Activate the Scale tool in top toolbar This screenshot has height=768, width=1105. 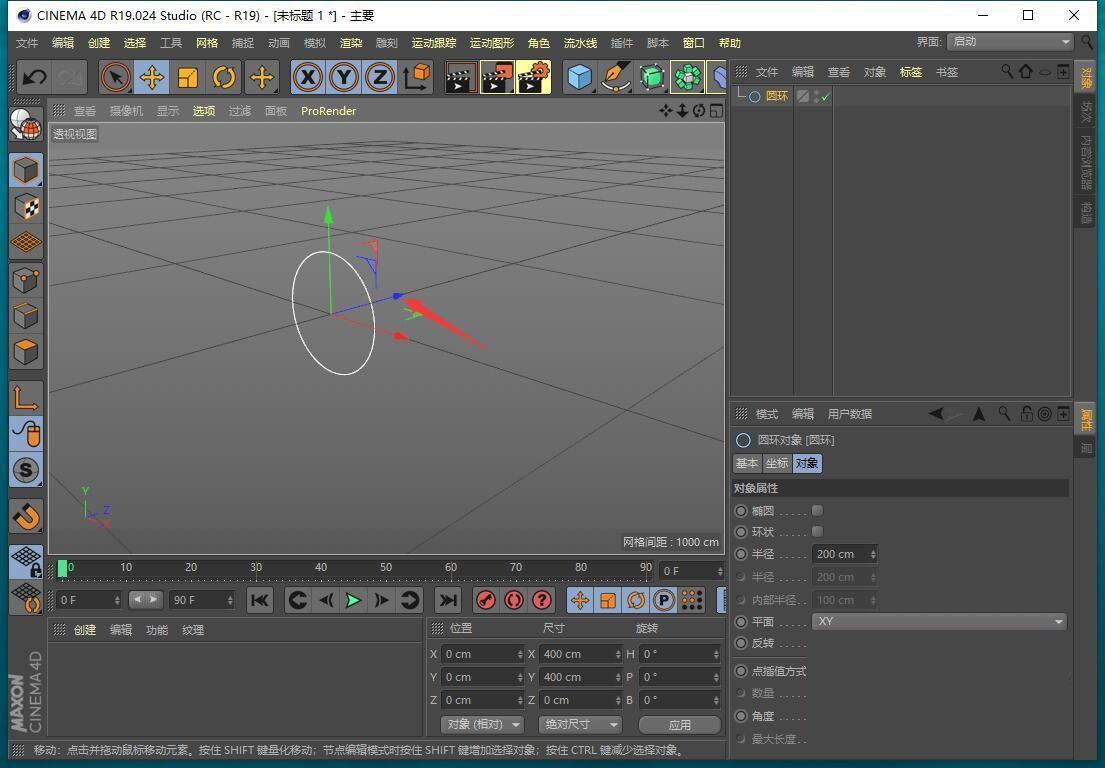point(188,77)
